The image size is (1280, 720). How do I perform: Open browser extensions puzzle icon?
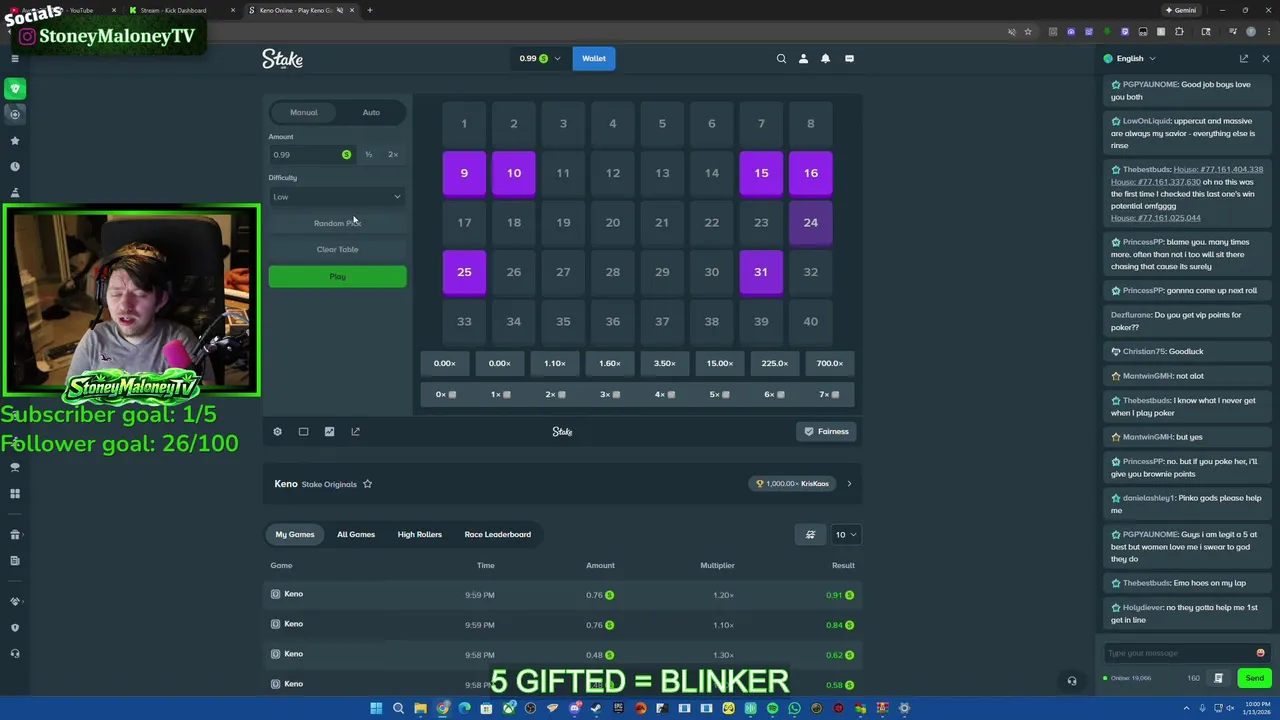1179,32
